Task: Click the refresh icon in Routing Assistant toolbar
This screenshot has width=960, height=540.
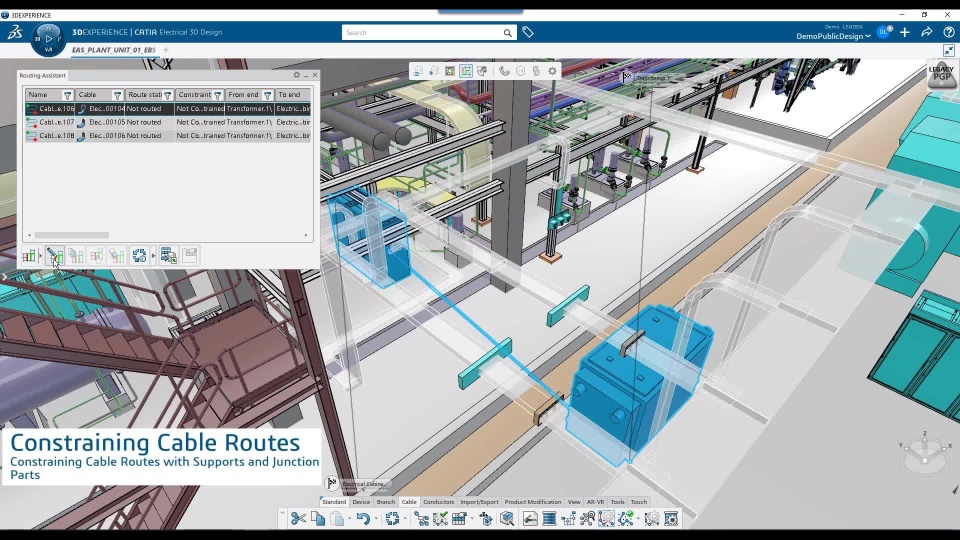Action: [139, 255]
